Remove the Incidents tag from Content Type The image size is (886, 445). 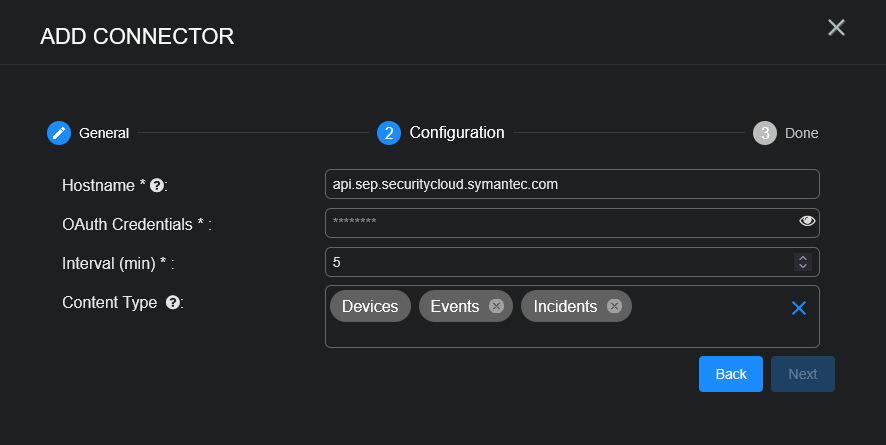pos(614,307)
